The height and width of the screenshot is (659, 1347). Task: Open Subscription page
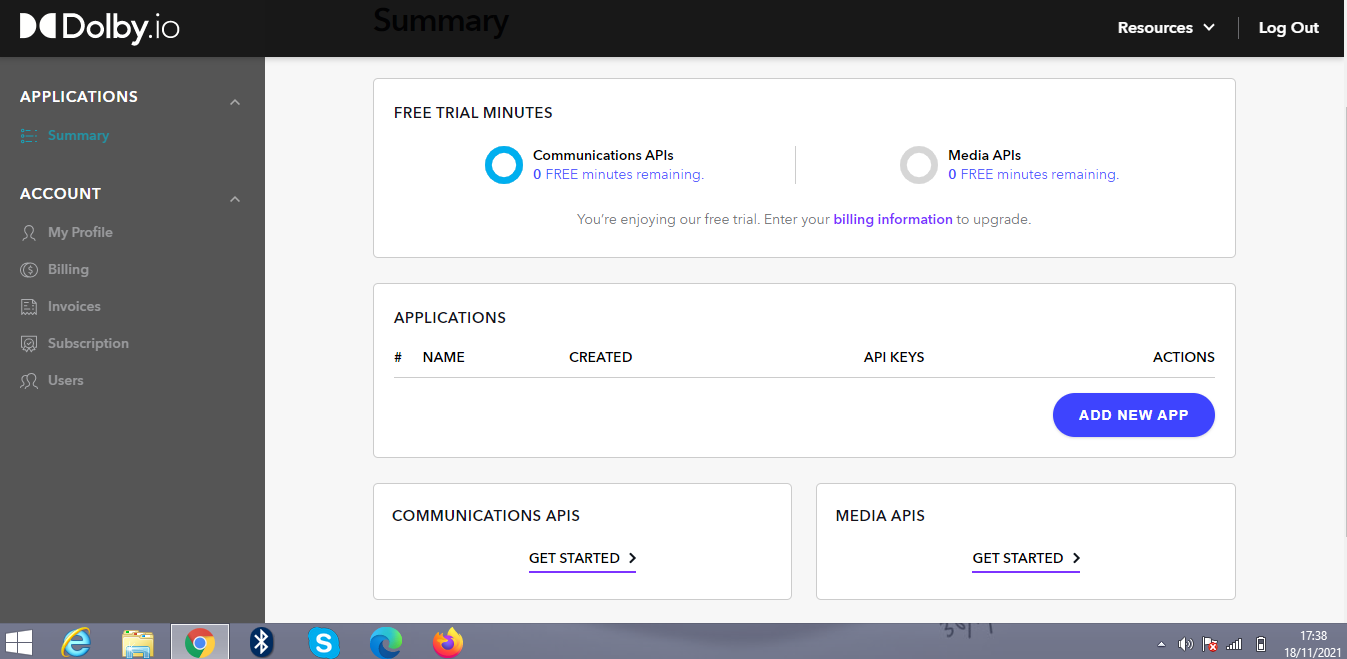pos(88,343)
